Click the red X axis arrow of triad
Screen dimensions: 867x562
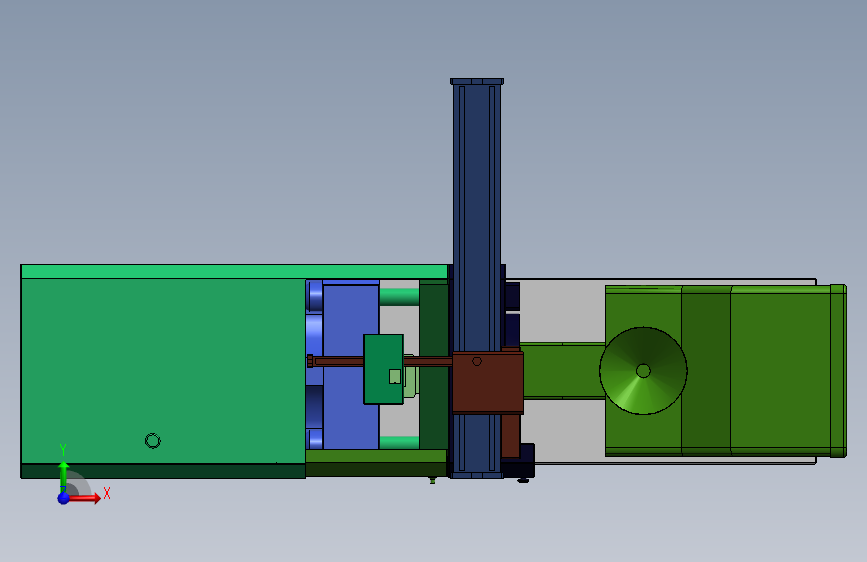pos(86,498)
